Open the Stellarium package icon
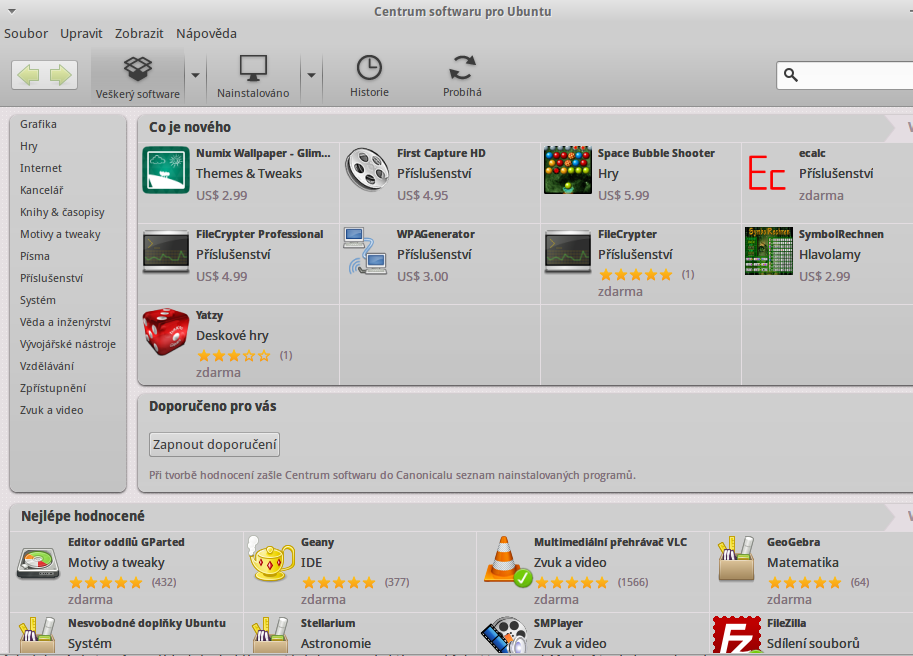This screenshot has height=656, width=913. pos(271,636)
